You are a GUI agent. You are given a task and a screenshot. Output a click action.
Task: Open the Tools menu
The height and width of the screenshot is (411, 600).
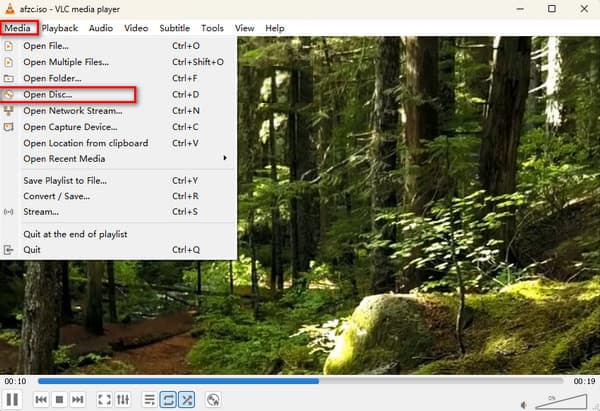coord(212,28)
